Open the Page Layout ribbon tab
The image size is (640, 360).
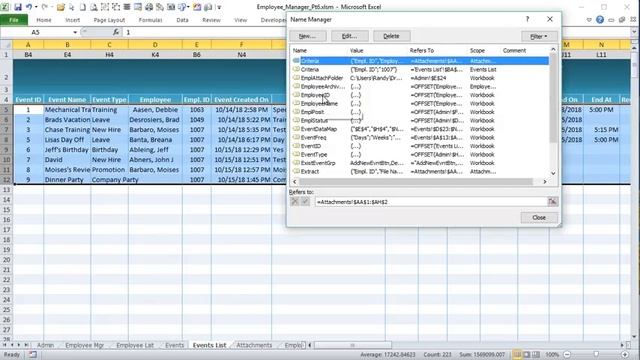pyautogui.click(x=109, y=20)
